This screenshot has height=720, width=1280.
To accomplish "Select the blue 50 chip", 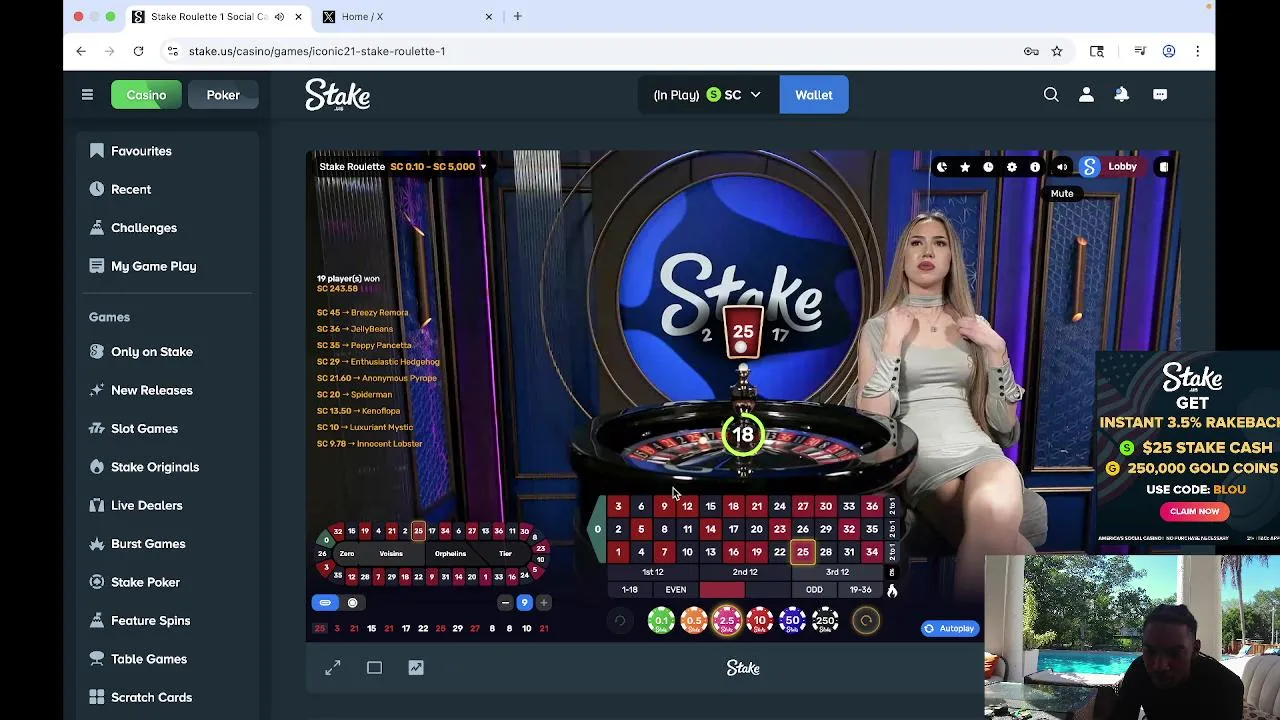I will (x=792, y=621).
